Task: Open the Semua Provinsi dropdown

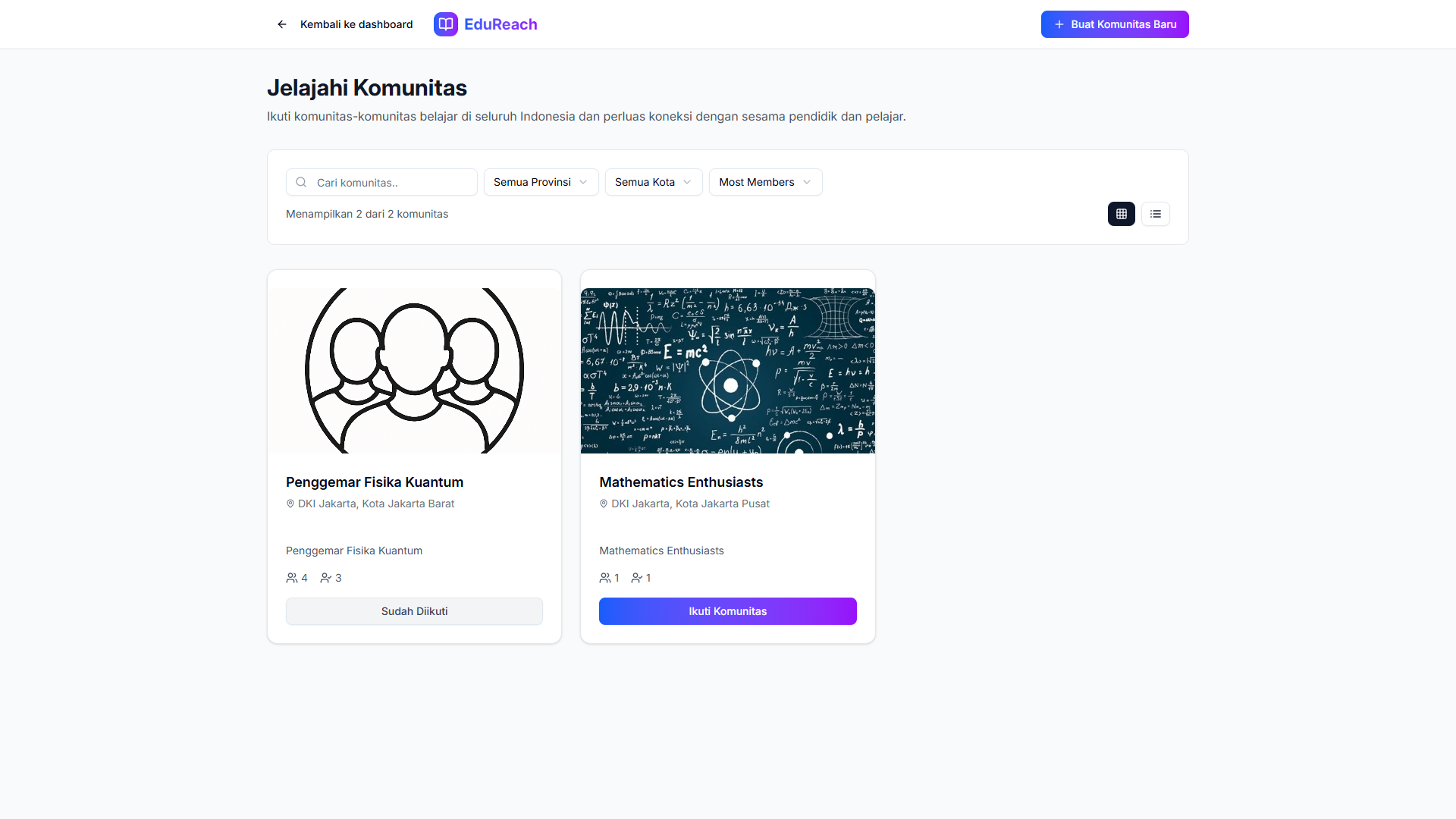Action: point(541,183)
